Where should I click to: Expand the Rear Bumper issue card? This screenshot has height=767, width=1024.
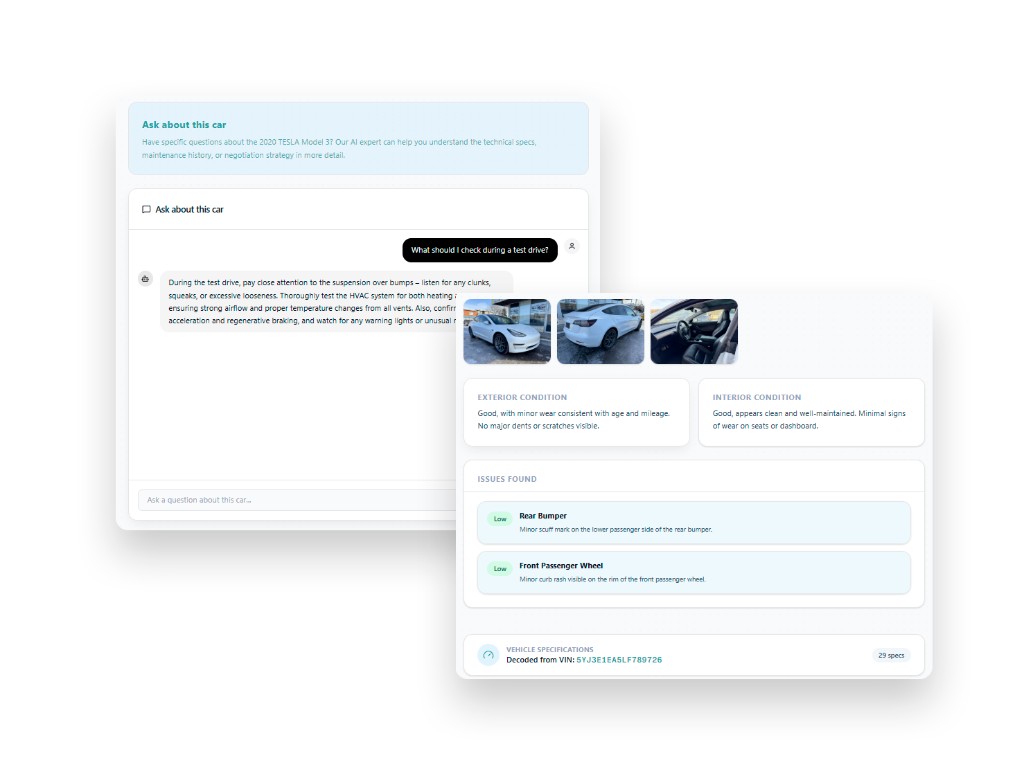694,522
